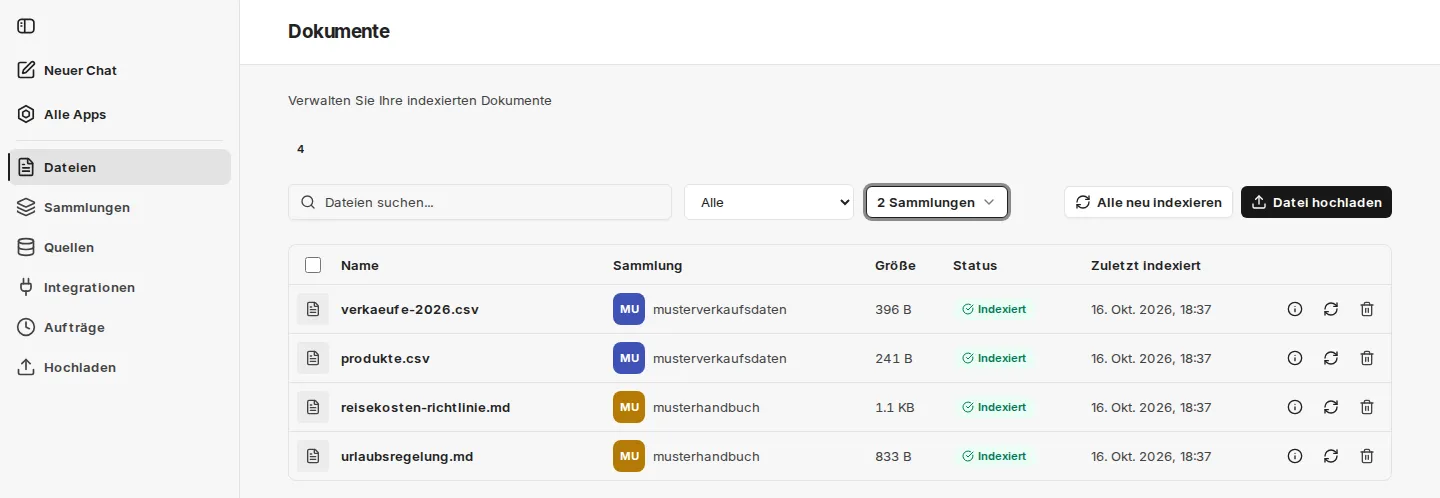Click size value 1.1 KB

[x=894, y=407]
